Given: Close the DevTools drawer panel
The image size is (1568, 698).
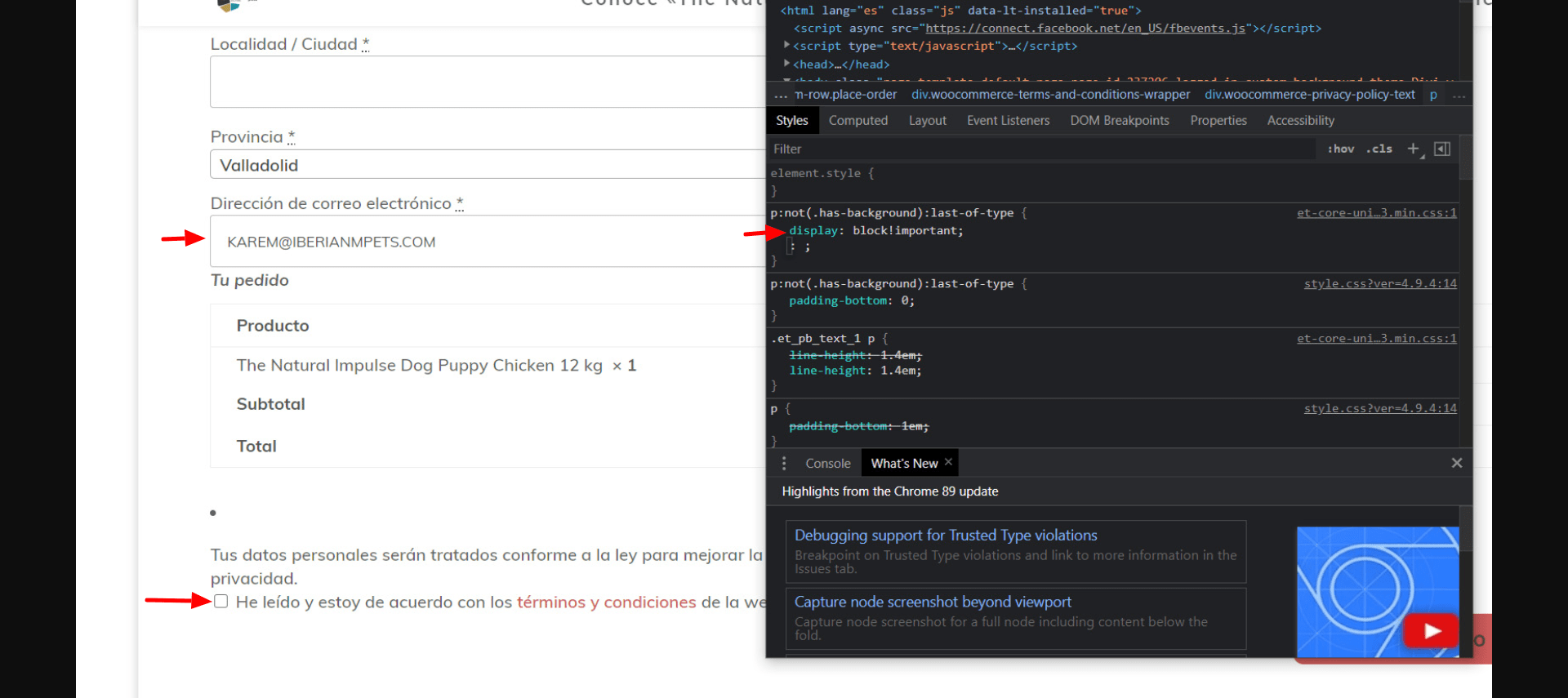Looking at the screenshot, I should coord(1456,463).
